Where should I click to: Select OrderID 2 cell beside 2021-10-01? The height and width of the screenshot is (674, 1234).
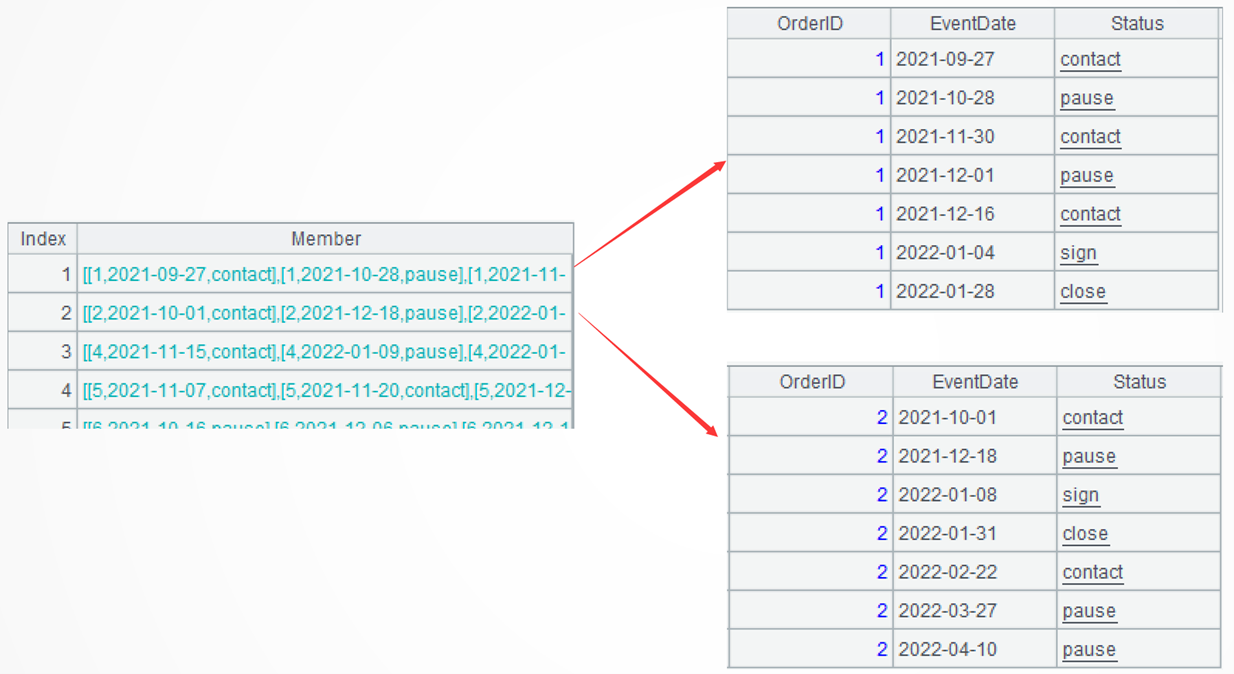(811, 417)
